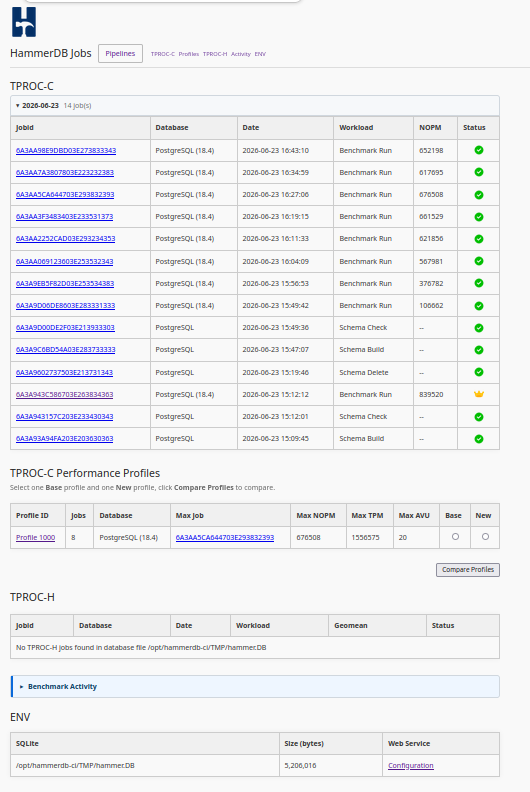Open job 6A3A9602737503E213731343
The height and width of the screenshot is (792, 530).
pos(64,372)
